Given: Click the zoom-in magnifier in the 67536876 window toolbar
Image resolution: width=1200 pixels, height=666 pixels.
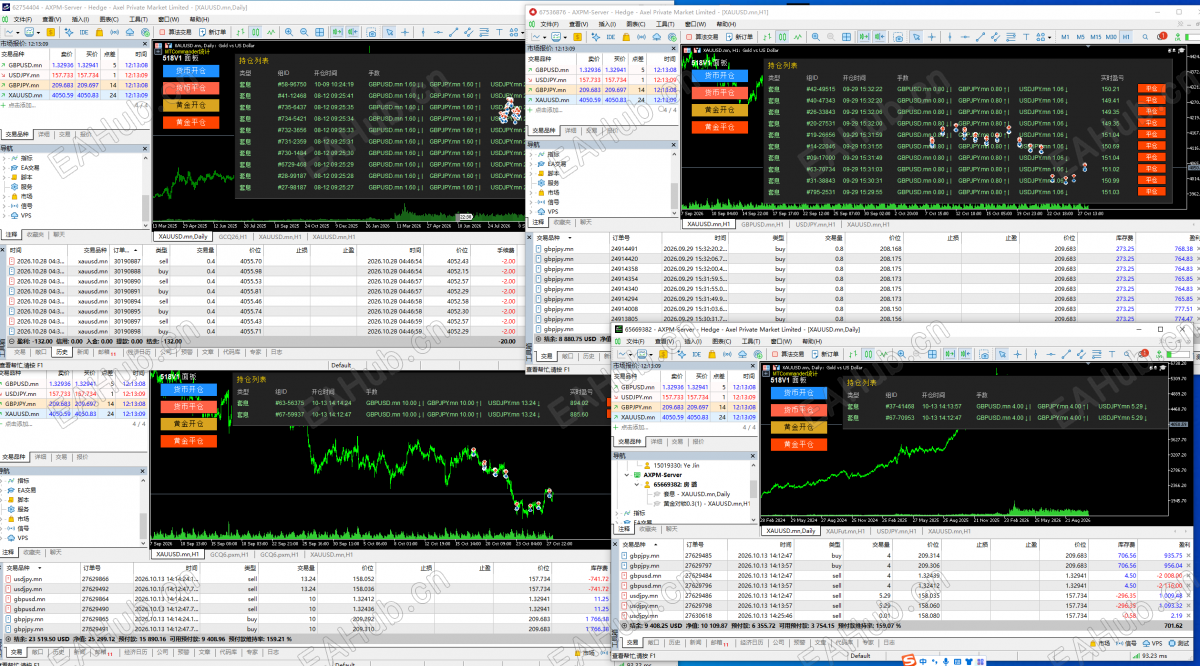Looking at the screenshot, I should [x=816, y=36].
